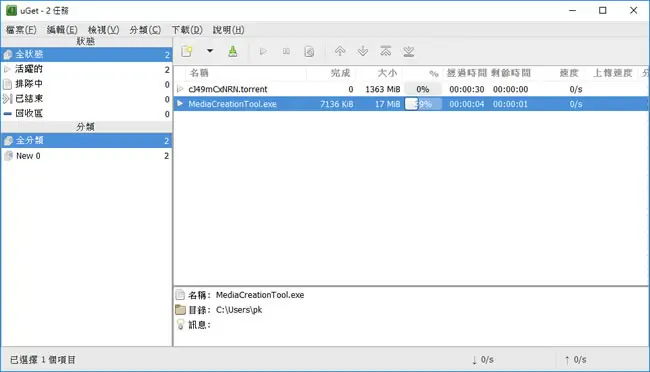
Task: Click the status icon beside cJ49mCxNRN.torrent
Action: coord(180,89)
